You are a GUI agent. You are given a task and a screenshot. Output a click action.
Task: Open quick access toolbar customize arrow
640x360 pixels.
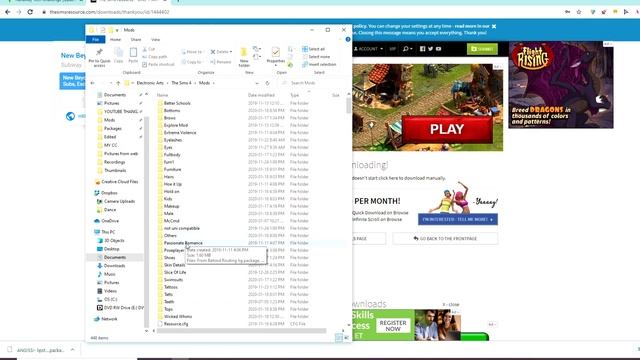[x=117, y=30]
